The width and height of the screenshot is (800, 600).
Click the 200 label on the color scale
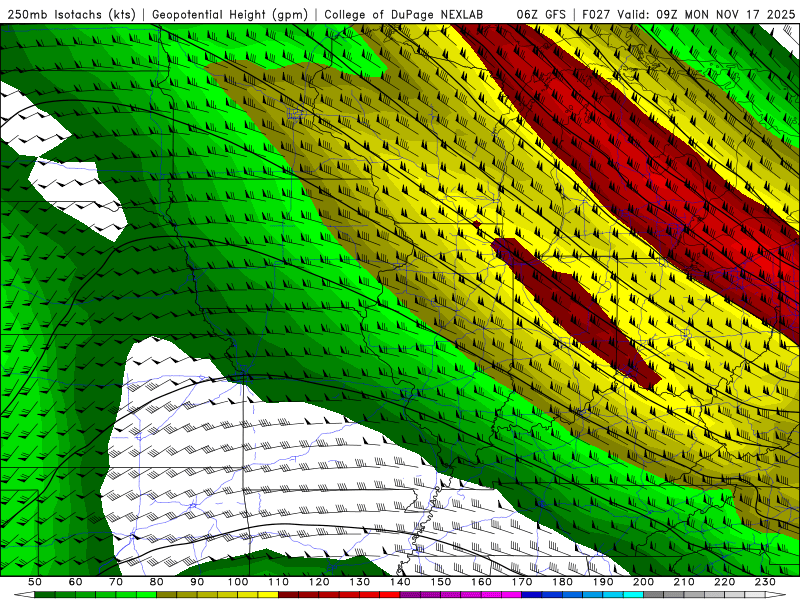tap(644, 582)
